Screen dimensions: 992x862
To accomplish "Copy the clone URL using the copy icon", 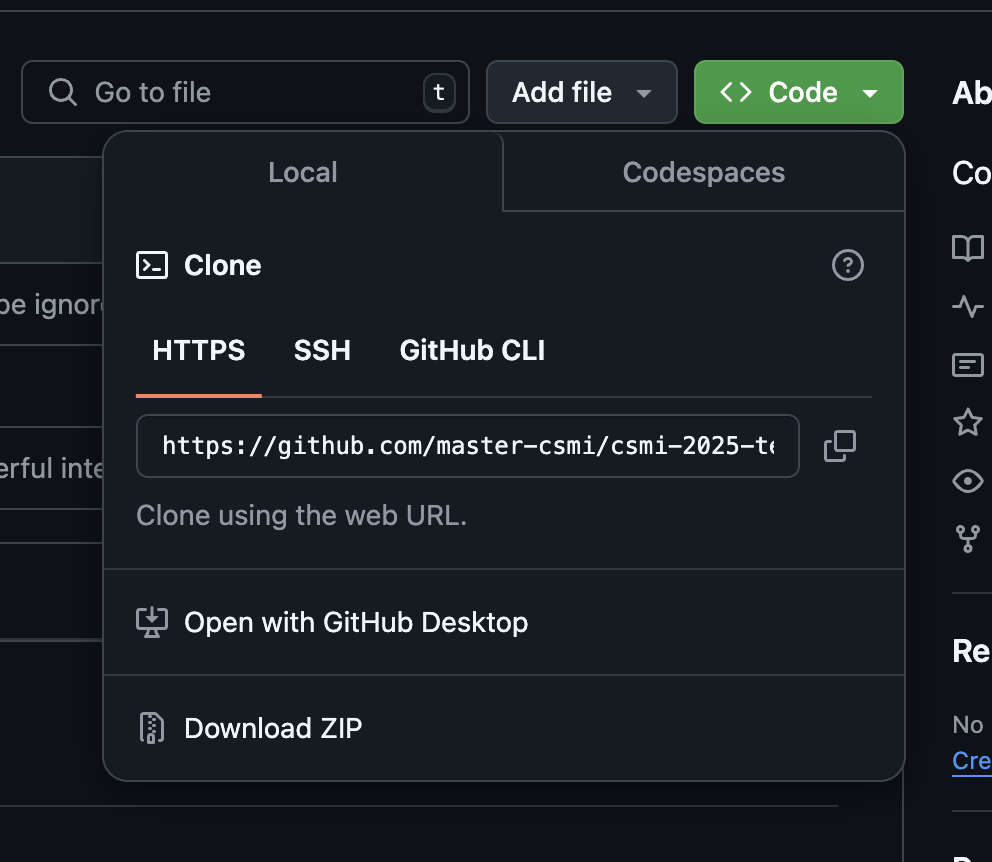I will pos(839,446).
